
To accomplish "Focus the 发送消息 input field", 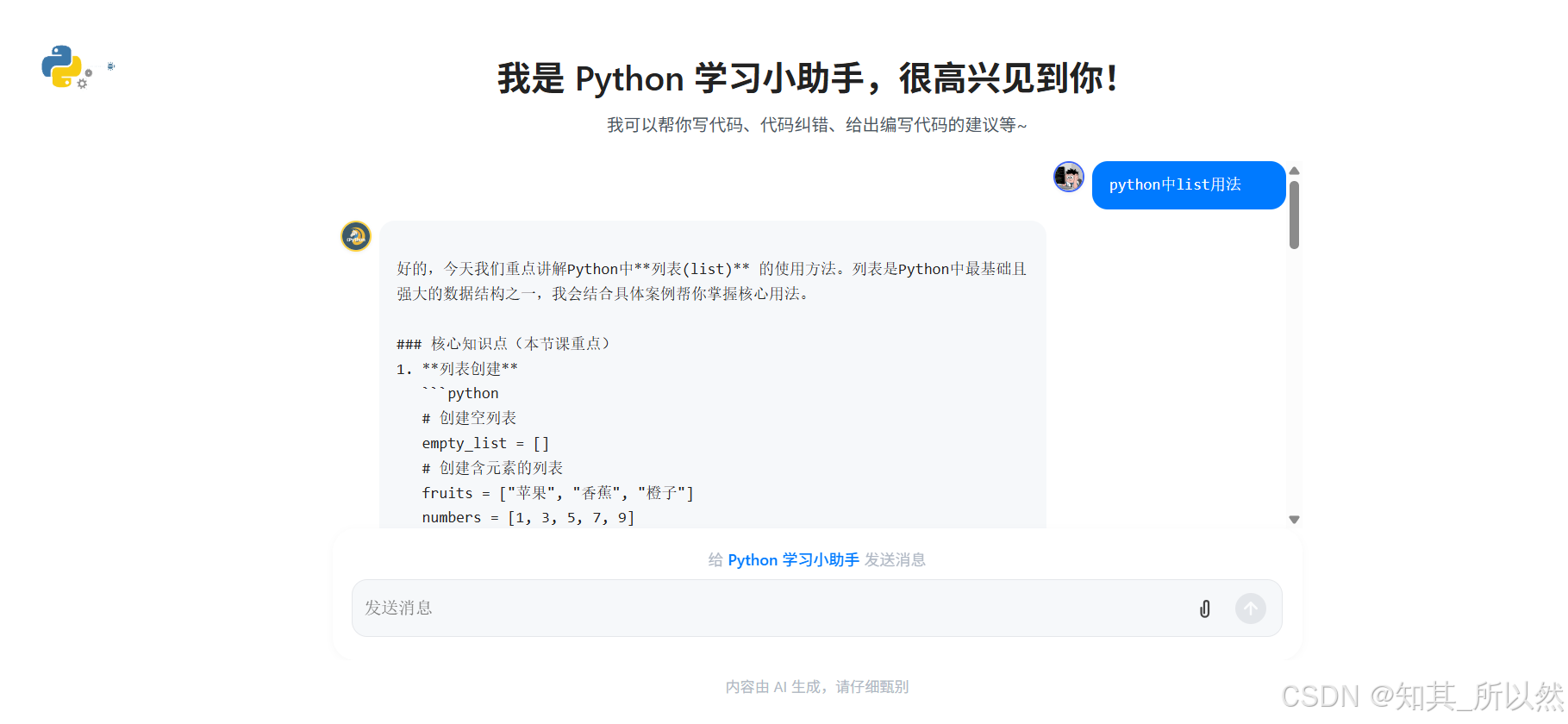I will 817,609.
